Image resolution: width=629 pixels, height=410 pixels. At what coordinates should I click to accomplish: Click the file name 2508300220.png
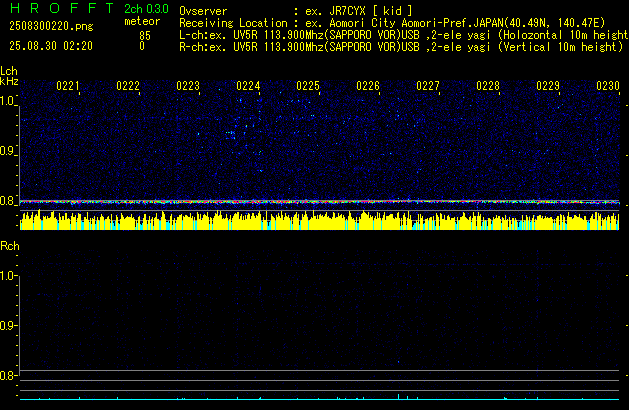click(x=51, y=26)
